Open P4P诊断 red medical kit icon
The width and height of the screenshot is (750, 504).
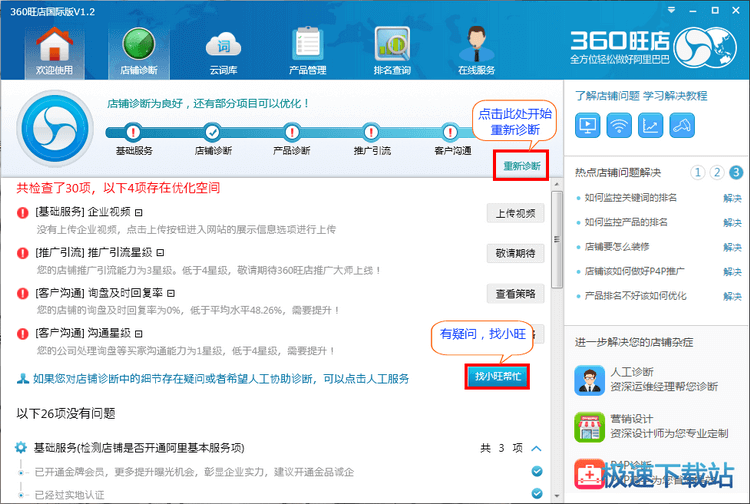(x=589, y=473)
